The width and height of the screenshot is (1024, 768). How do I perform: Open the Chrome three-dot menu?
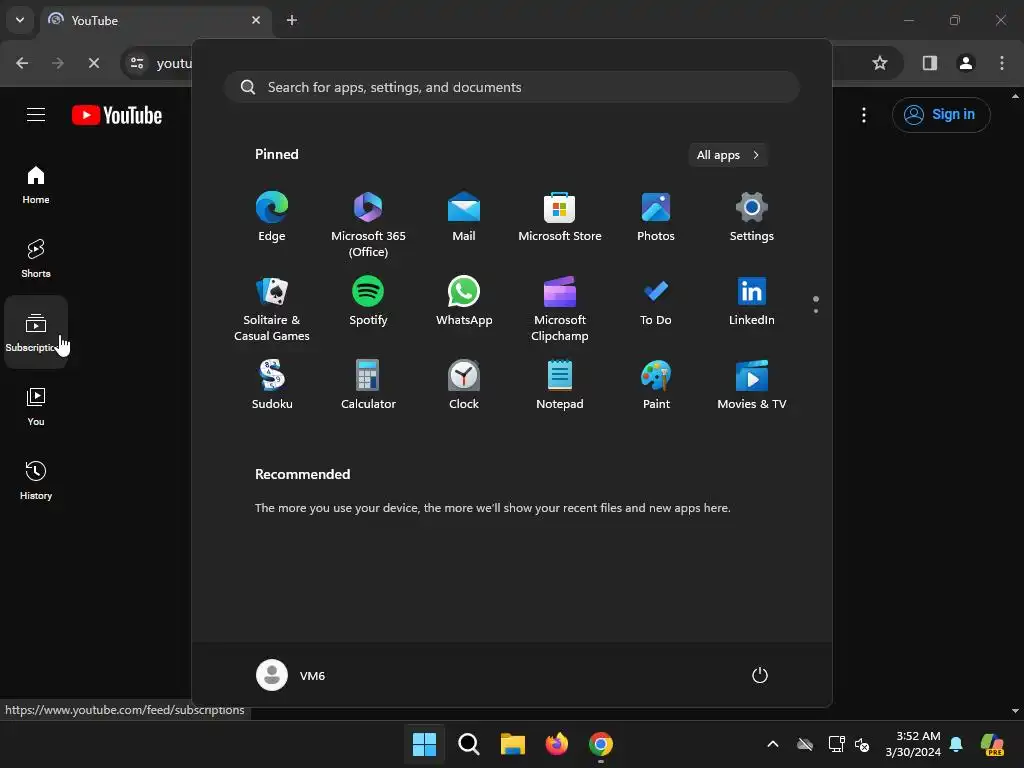(1002, 63)
